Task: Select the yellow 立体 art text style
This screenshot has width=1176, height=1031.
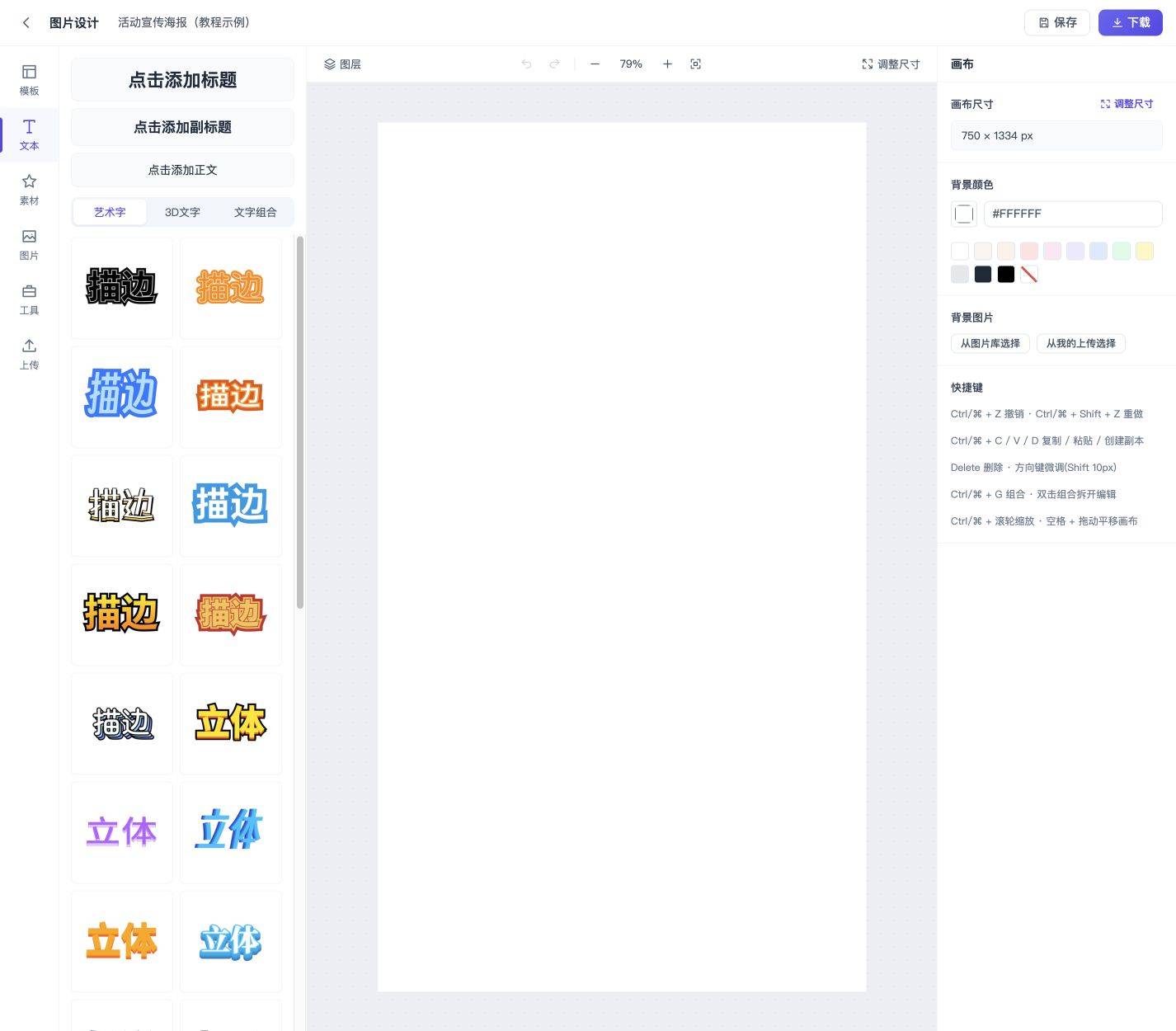Action: [231, 723]
